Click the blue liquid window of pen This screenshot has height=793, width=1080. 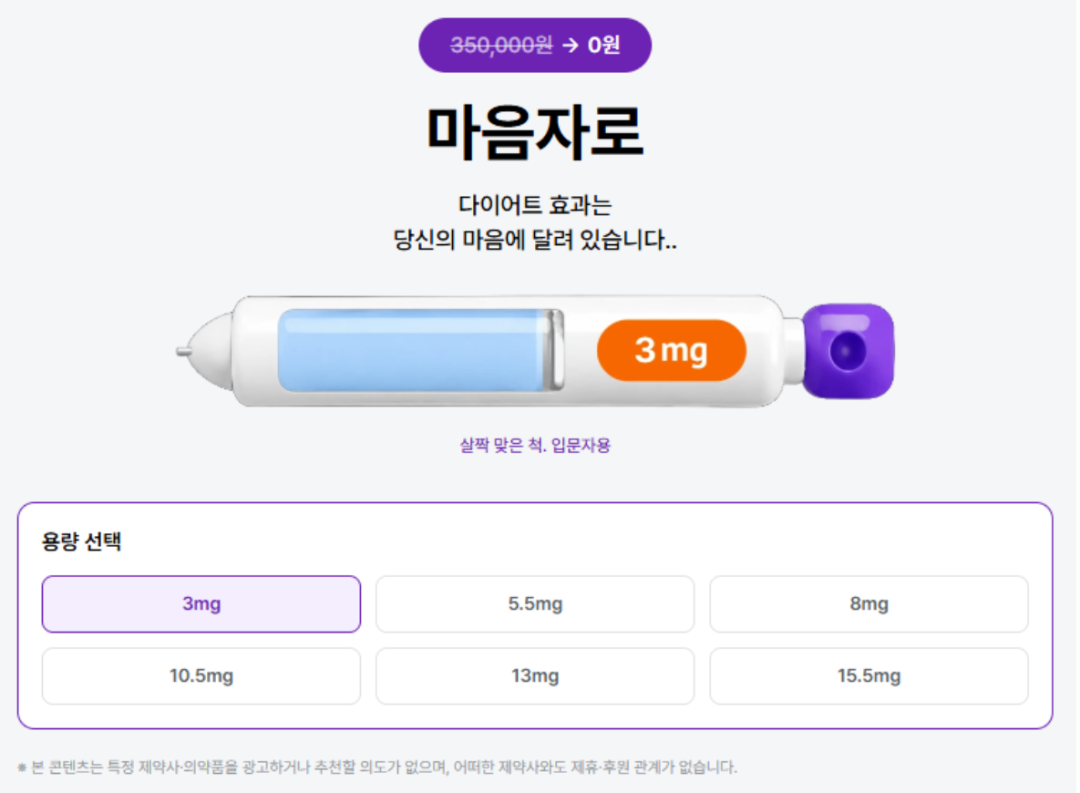420,350
